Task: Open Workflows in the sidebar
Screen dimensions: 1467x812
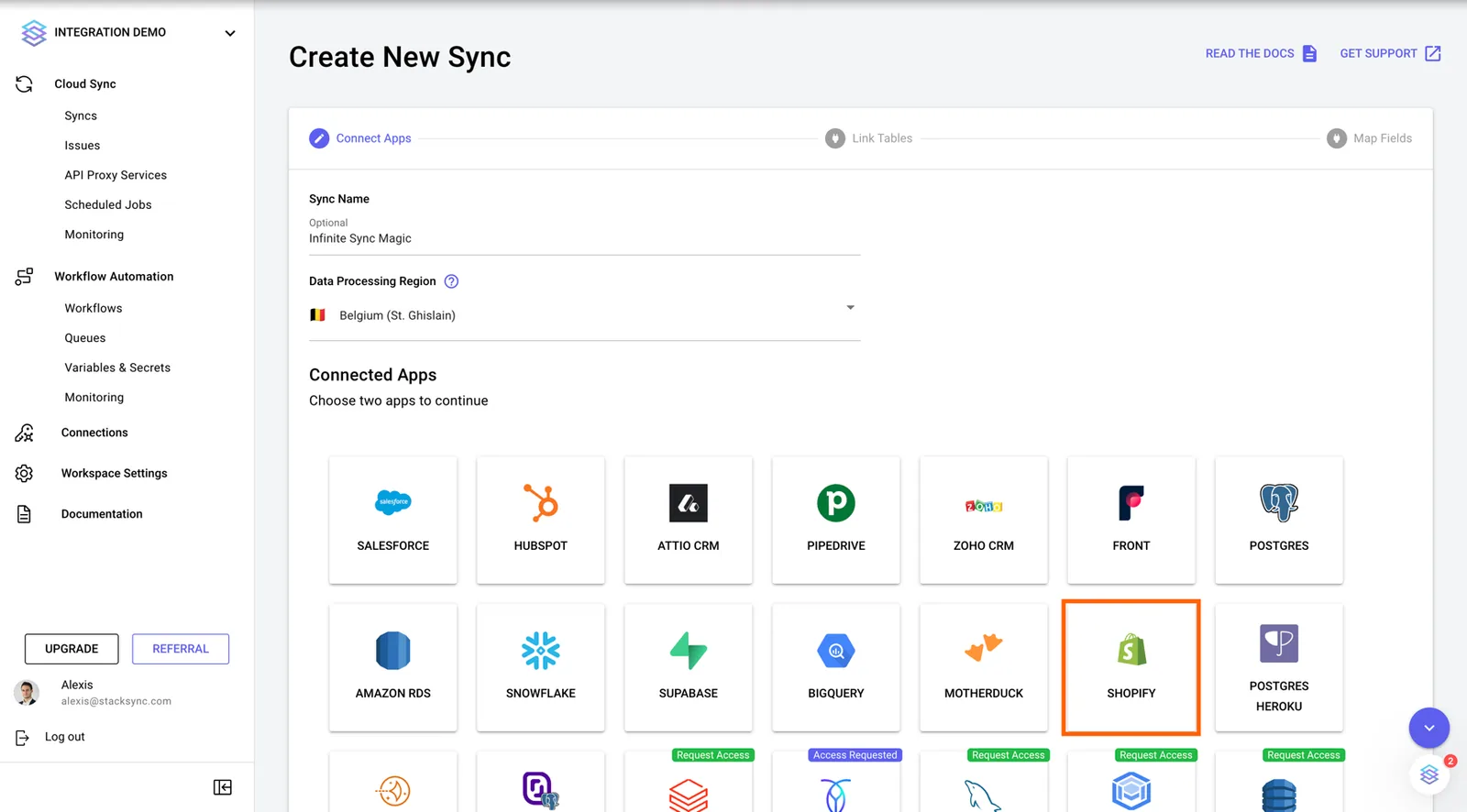Action: (94, 309)
